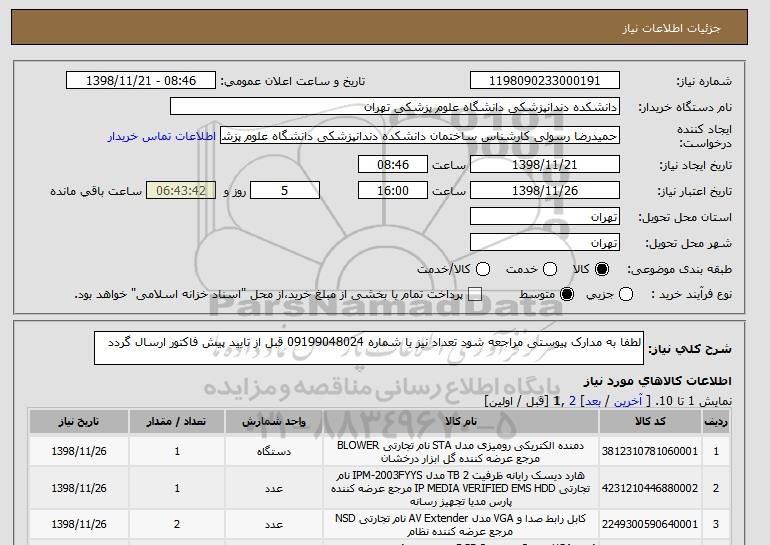Click creation time field 08:46
Image resolution: width=770 pixels, height=545 pixels.
(393, 164)
